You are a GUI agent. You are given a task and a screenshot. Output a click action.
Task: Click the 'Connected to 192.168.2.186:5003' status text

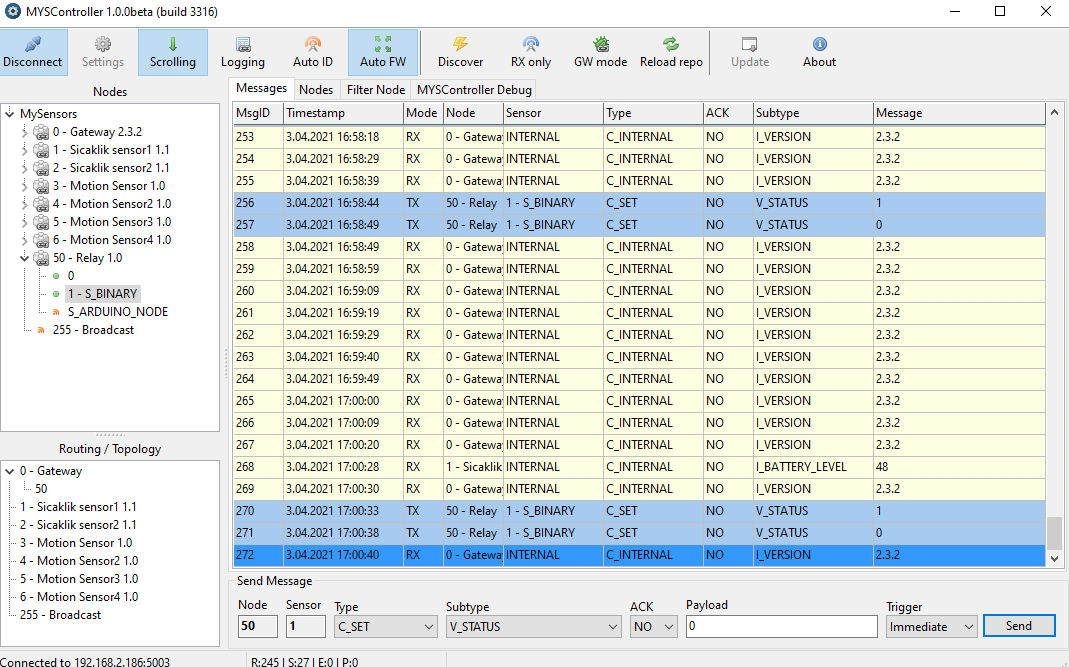85,662
